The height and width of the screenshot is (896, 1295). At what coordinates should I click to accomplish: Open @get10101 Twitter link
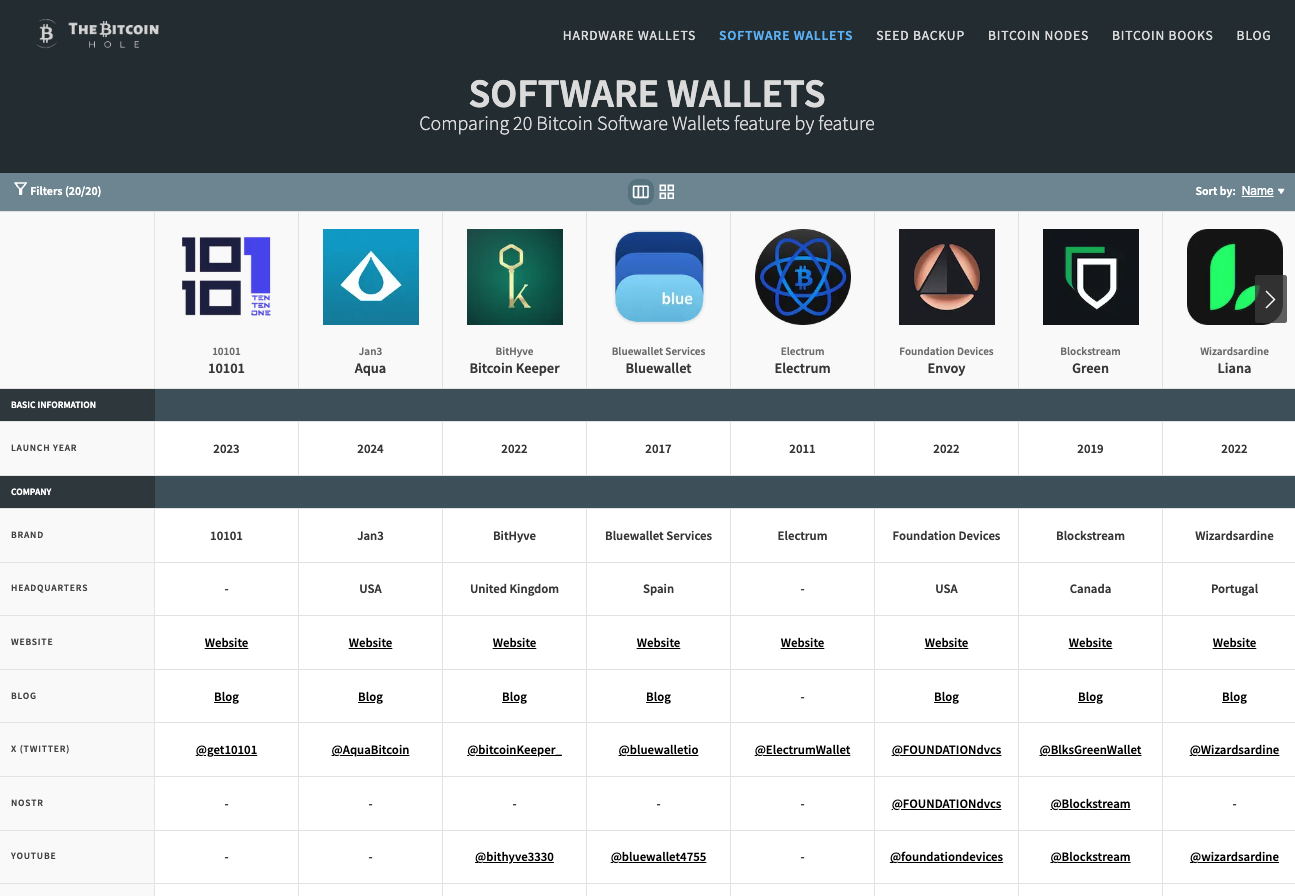click(227, 750)
